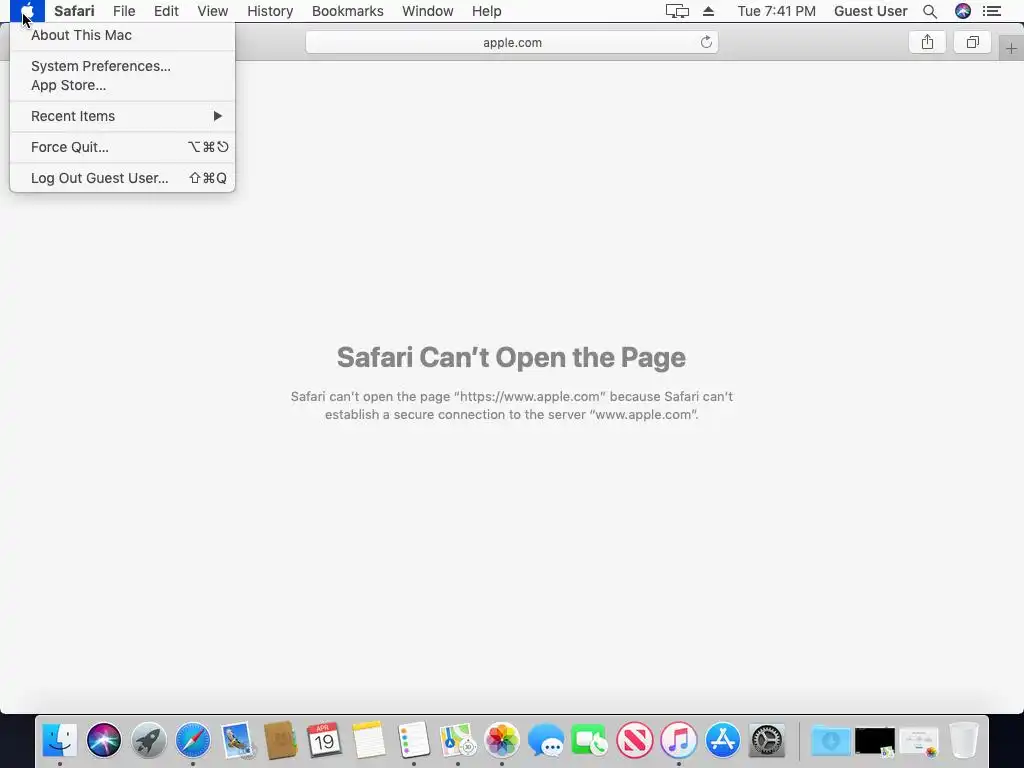Click the Tue 7:41 PM clock
The width and height of the screenshot is (1024, 768).
tap(776, 11)
